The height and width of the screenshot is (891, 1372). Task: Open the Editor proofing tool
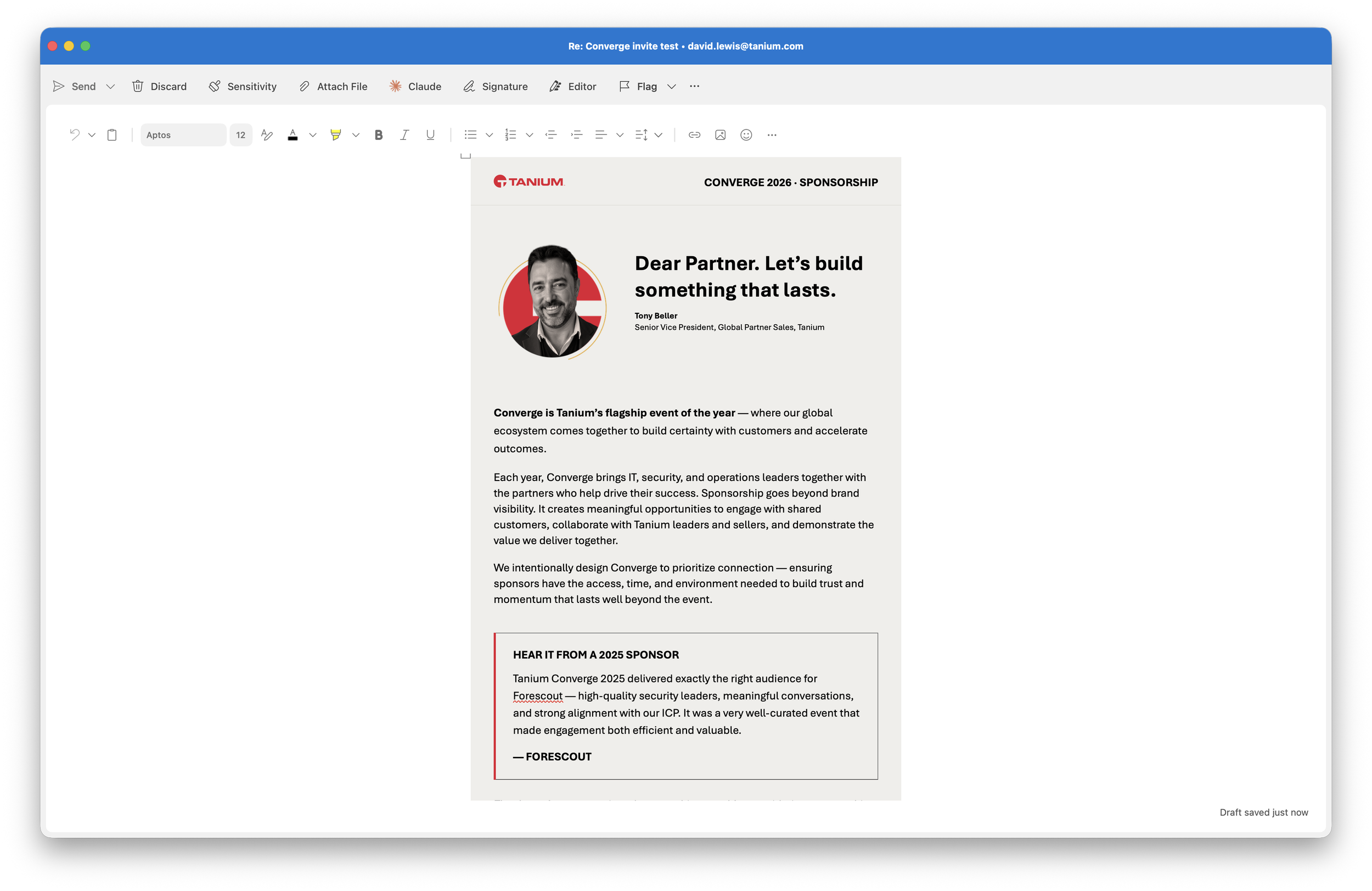[x=573, y=87]
